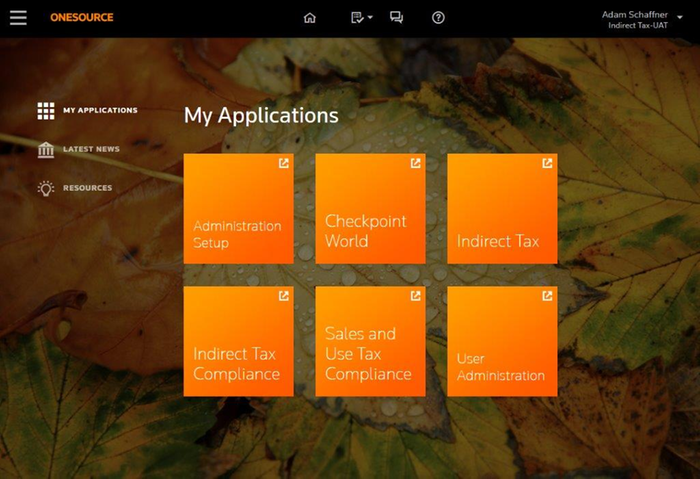Launch the Indirect Tax Compliance tile
This screenshot has width=700, height=479.
tap(238, 342)
